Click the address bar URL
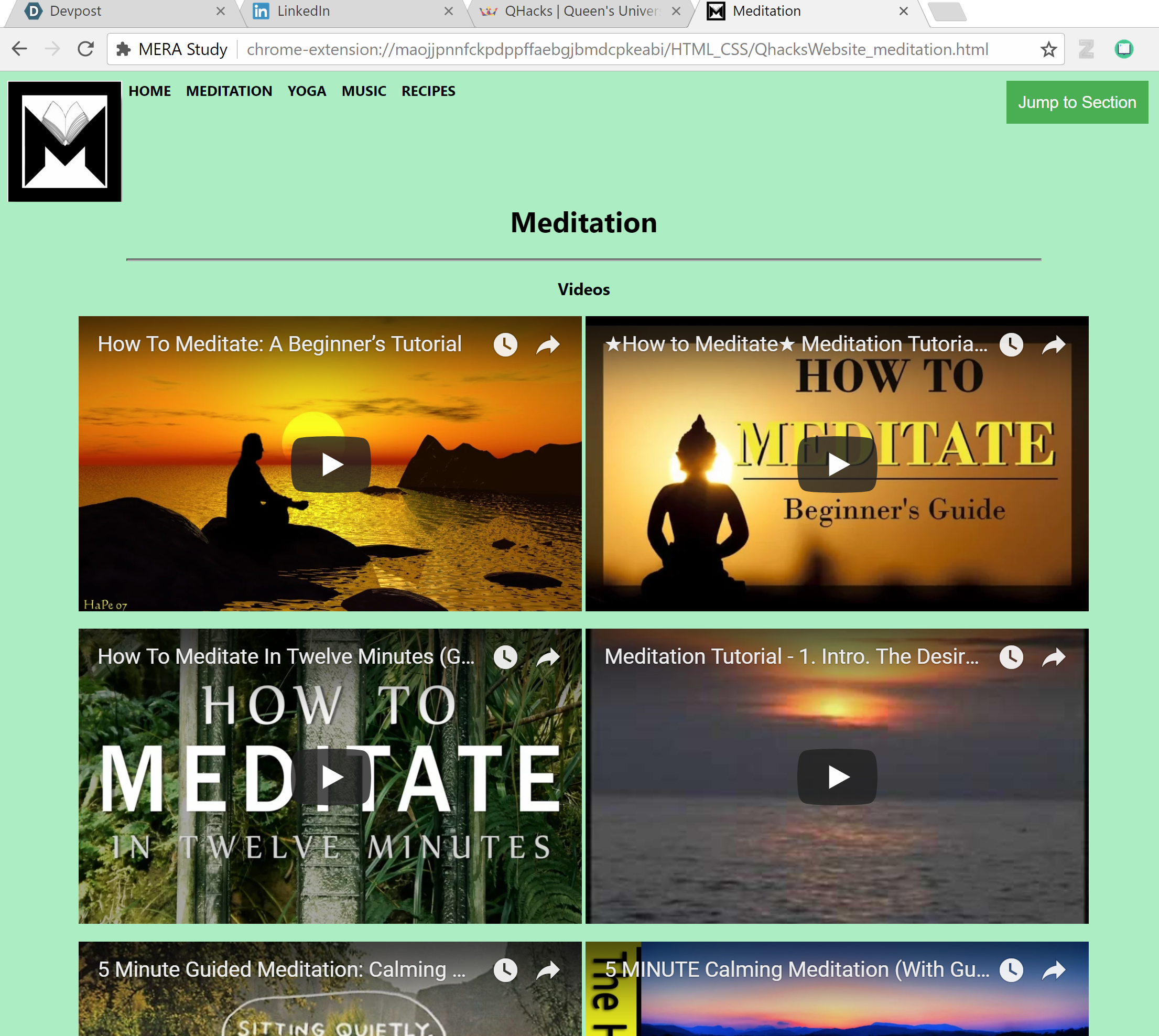This screenshot has height=1036, width=1159. click(x=617, y=49)
